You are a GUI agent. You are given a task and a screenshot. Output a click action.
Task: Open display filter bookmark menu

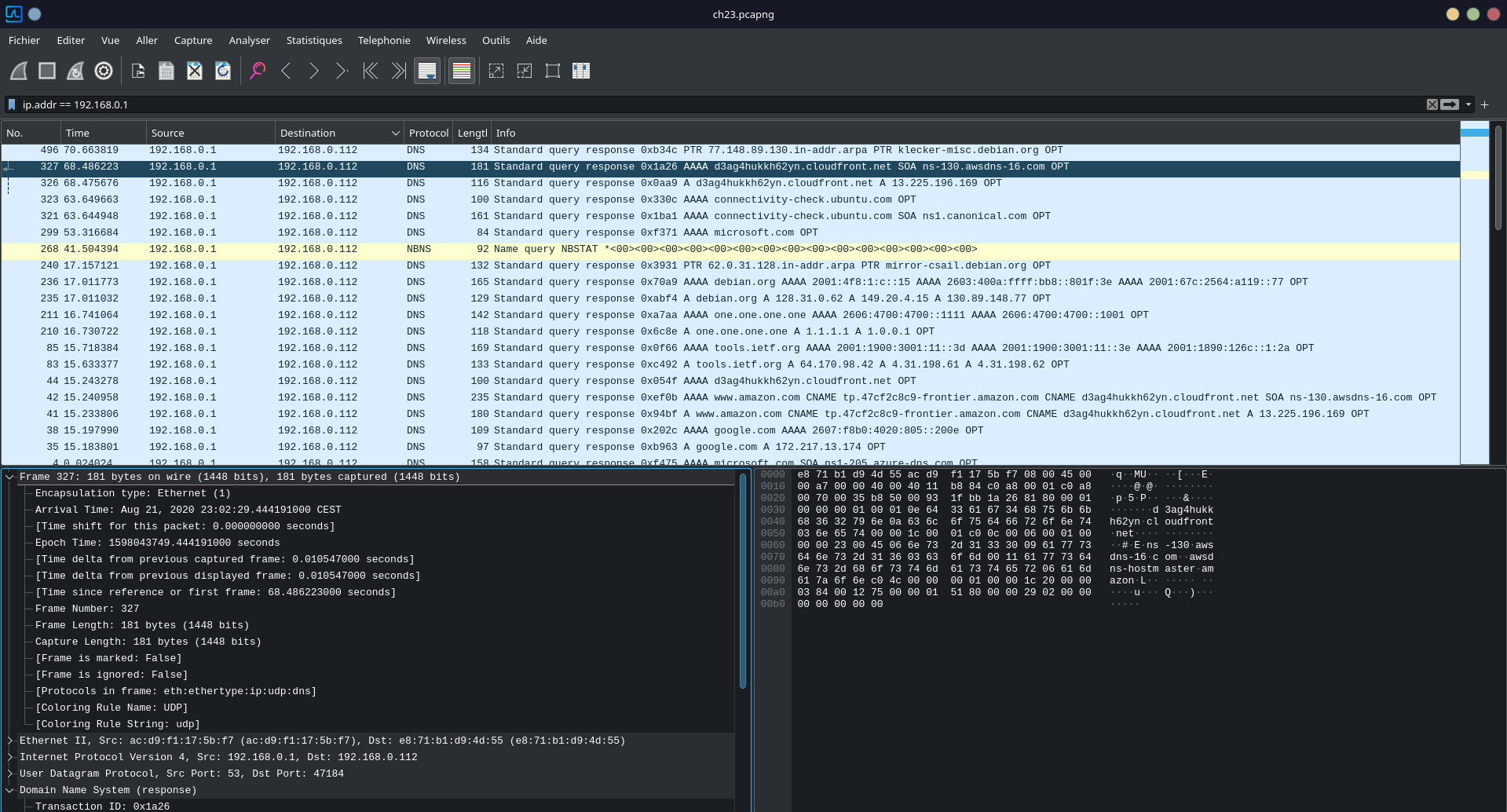(x=12, y=104)
